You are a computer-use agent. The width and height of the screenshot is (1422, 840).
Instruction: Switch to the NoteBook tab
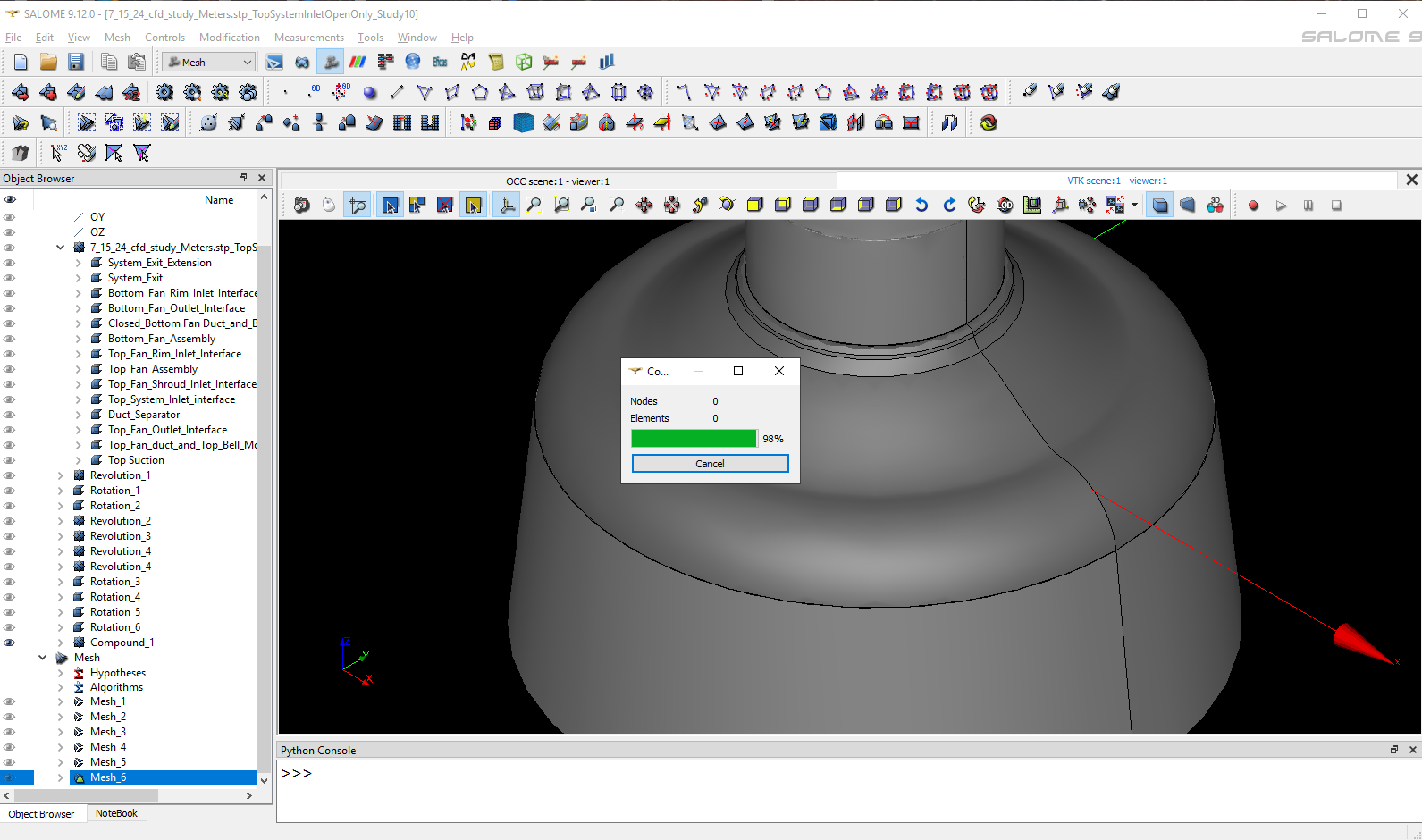click(116, 813)
